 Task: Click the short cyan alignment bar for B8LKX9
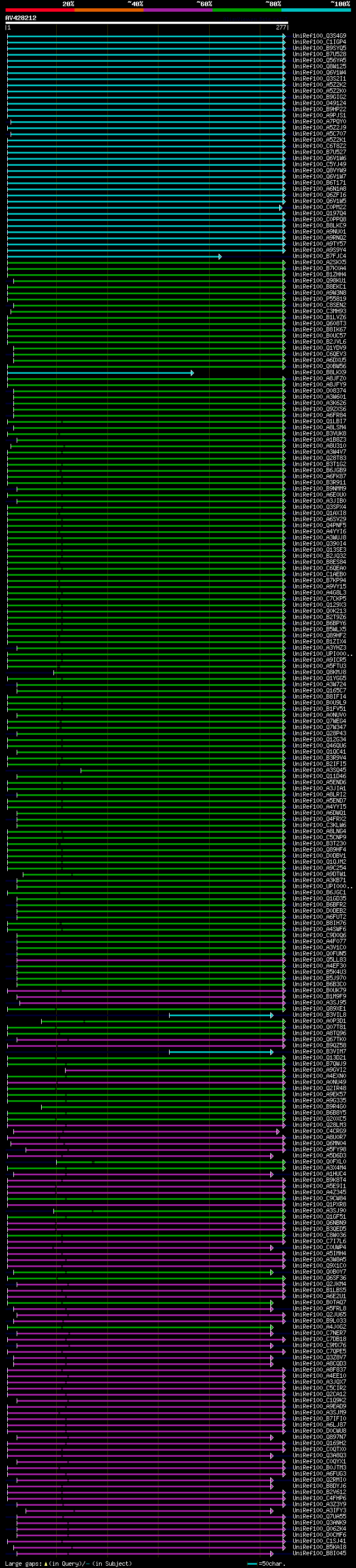coord(101,373)
